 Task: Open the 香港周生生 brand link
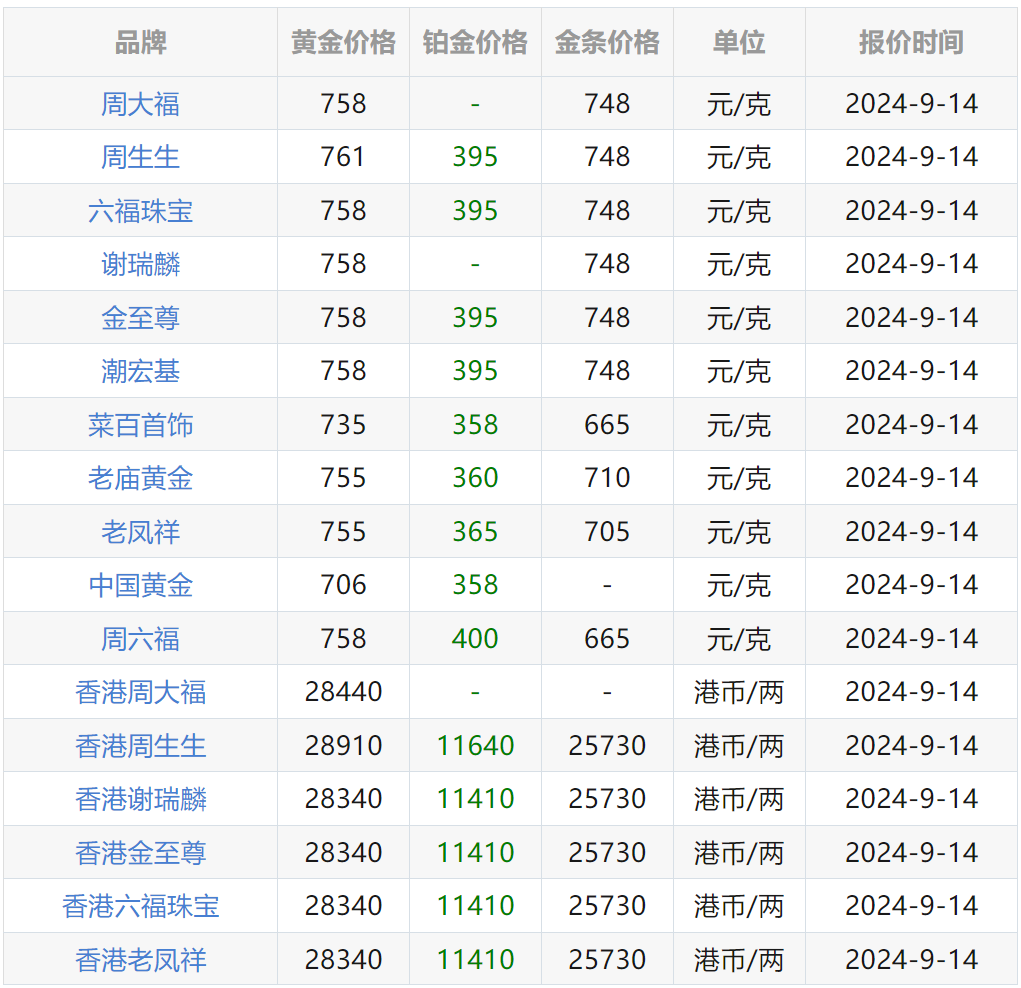[x=138, y=745]
